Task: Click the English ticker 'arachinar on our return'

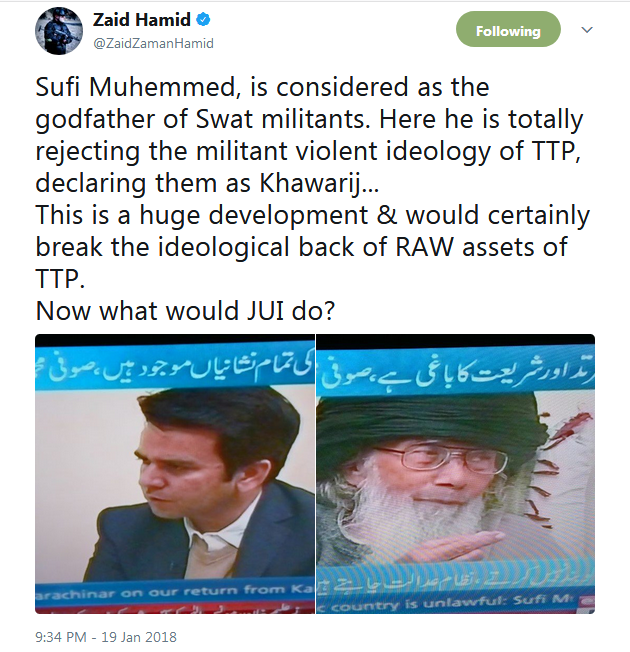Action: (175, 591)
